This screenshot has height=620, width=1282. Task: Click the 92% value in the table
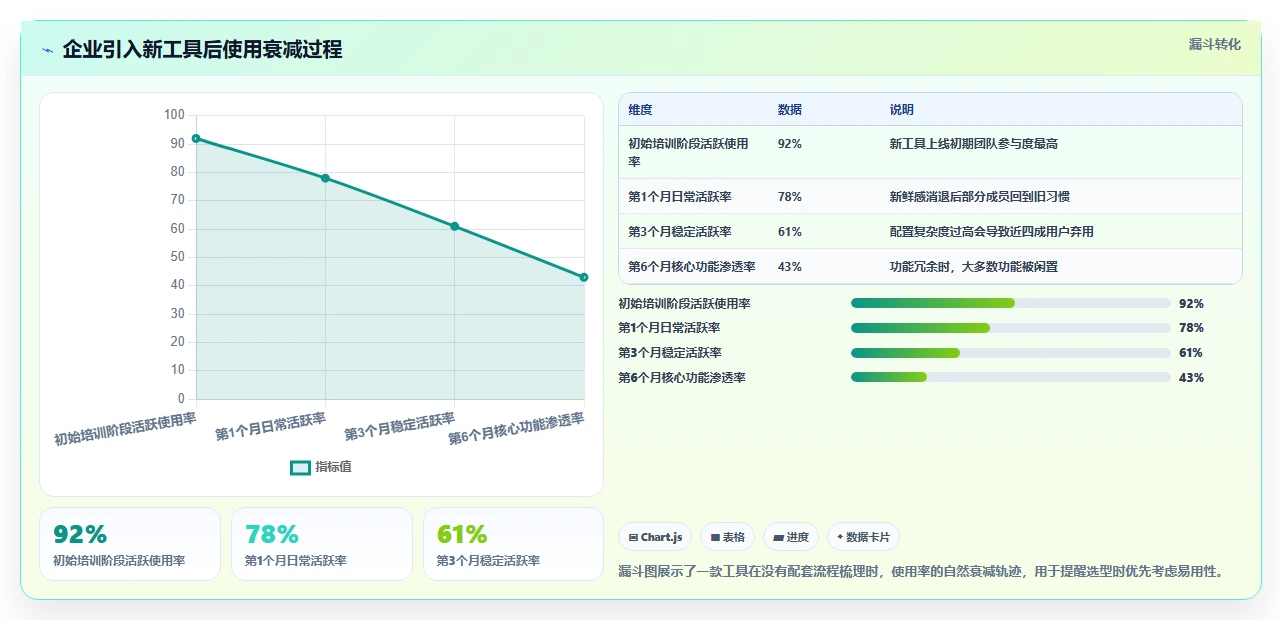pyautogui.click(x=790, y=144)
